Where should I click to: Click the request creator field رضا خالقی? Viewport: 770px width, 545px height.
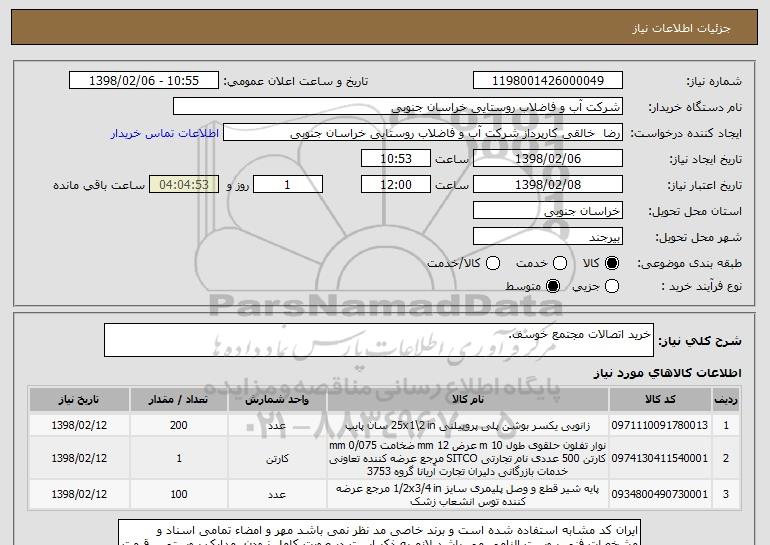pos(423,133)
